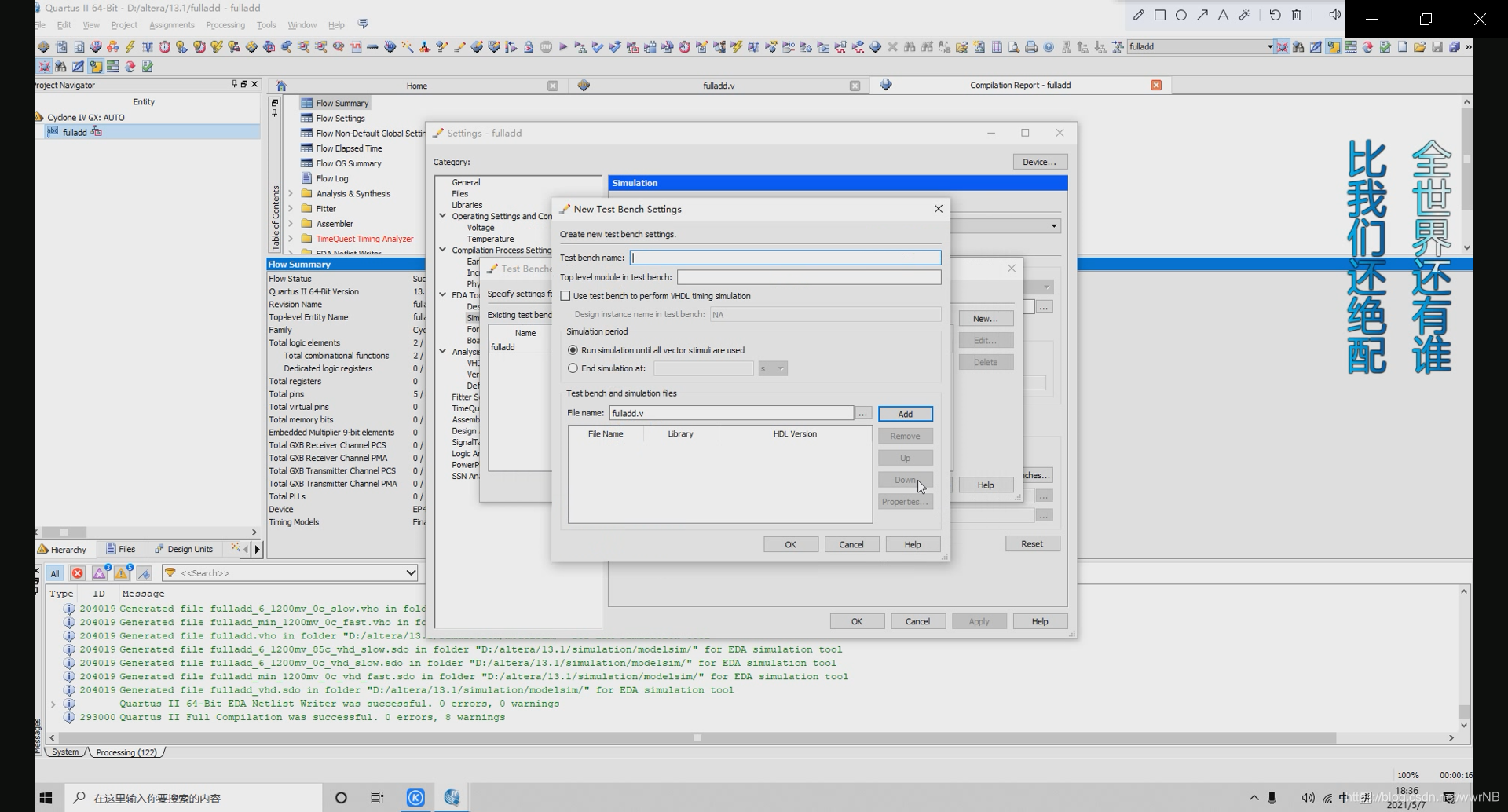This screenshot has width=1508, height=812.
Task: Click the undo annotation icon
Action: tap(1275, 15)
